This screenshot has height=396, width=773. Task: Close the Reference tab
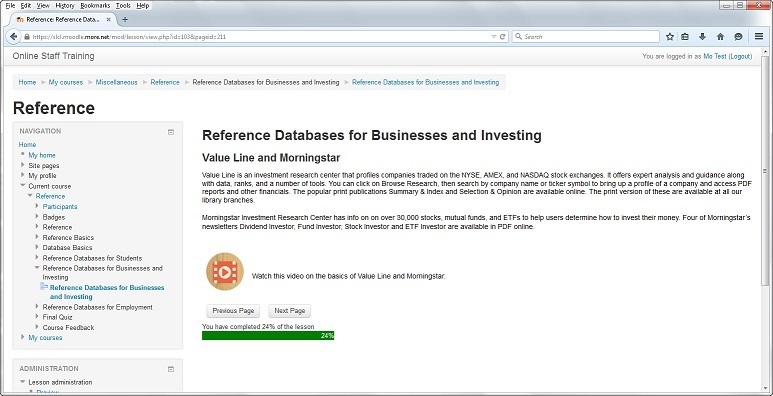pos(108,19)
